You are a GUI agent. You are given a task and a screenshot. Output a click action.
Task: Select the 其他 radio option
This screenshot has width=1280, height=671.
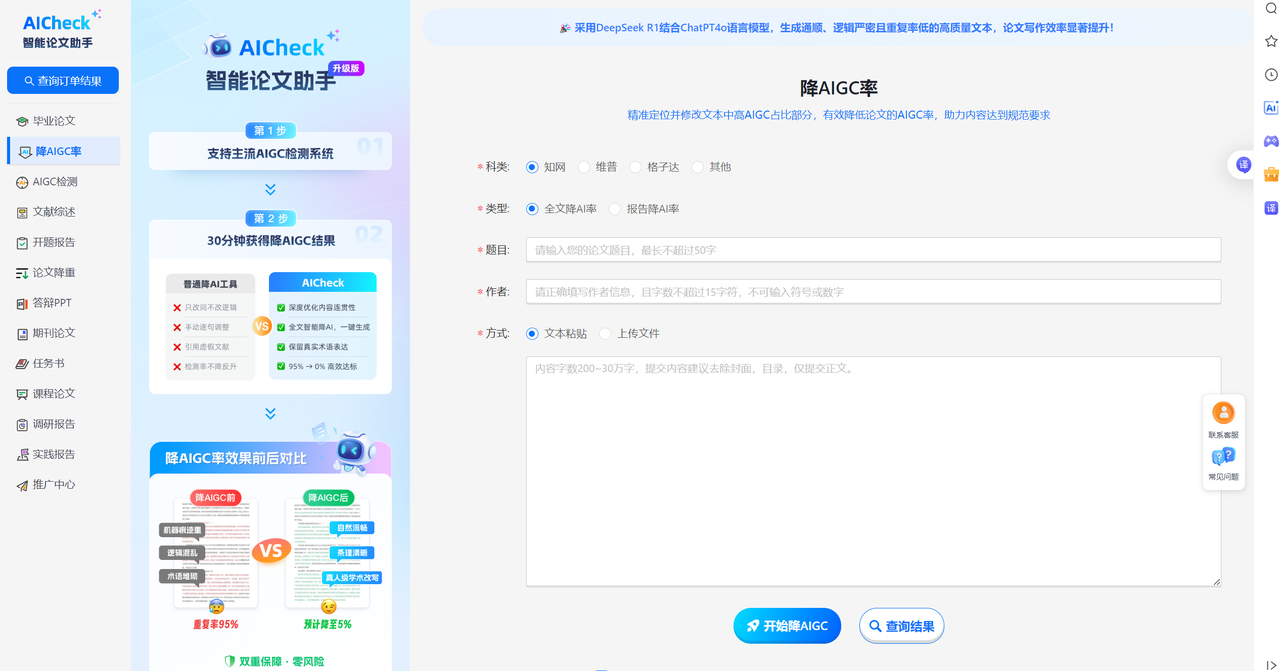coord(698,167)
